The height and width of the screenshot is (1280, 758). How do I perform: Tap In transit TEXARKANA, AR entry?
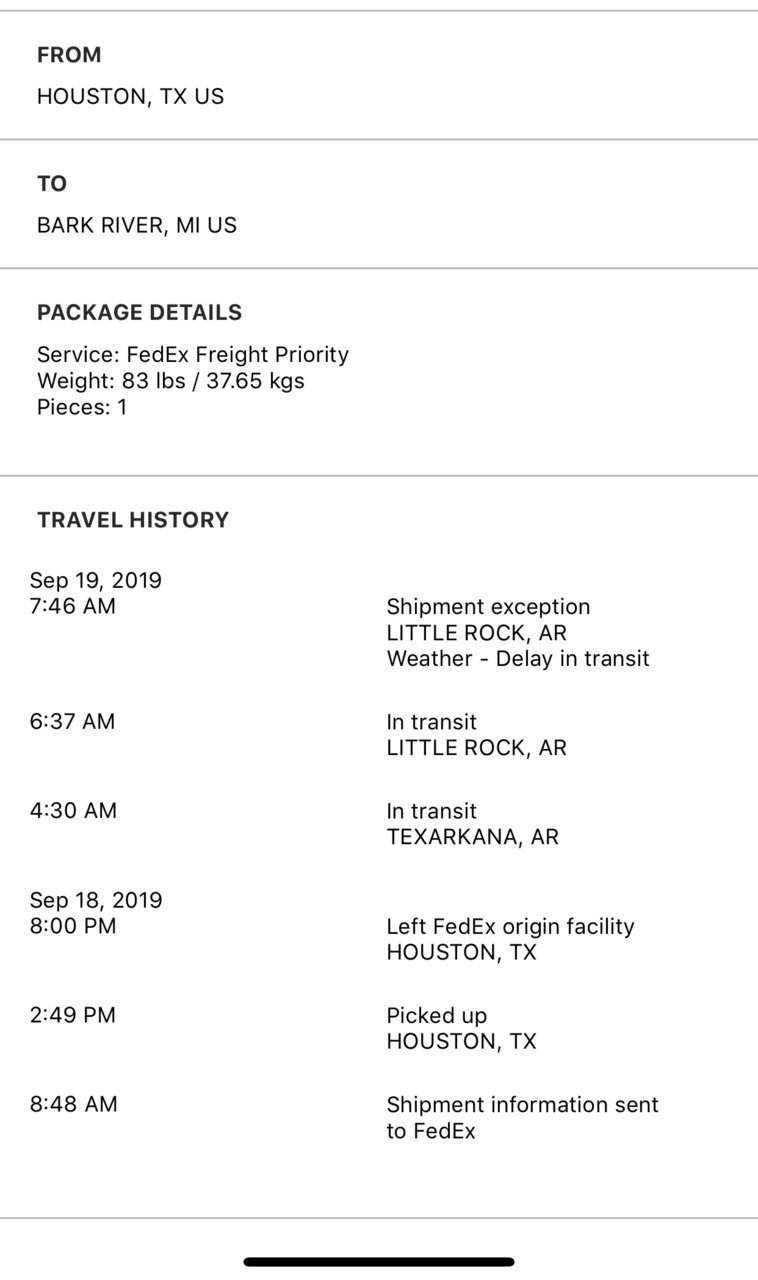click(x=473, y=824)
